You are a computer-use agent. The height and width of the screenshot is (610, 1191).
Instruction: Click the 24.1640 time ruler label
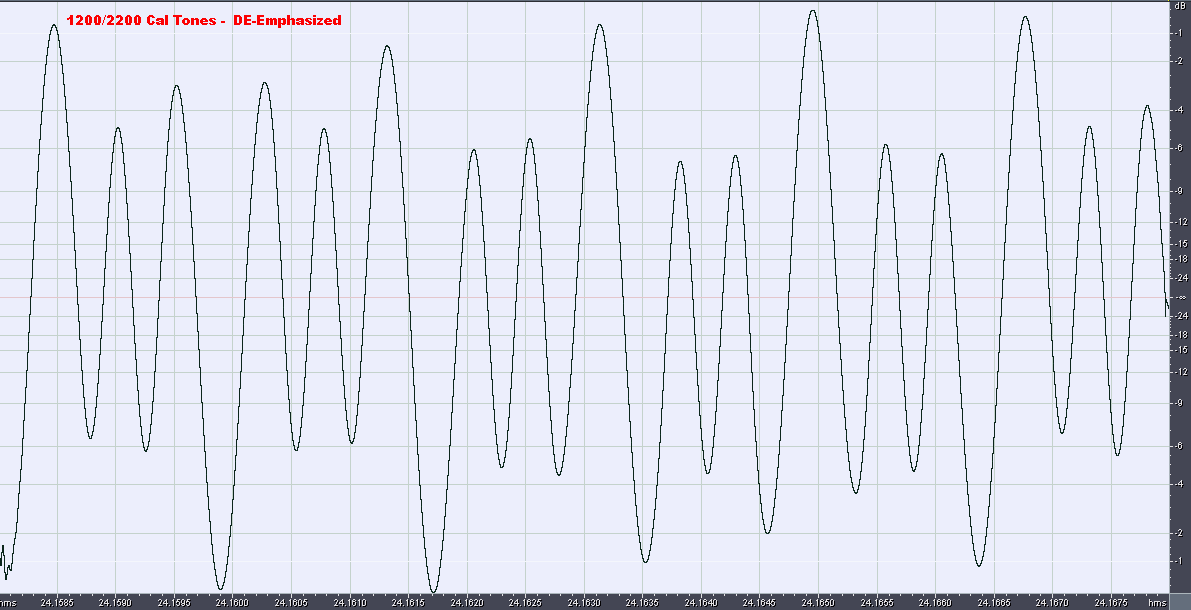[701, 603]
